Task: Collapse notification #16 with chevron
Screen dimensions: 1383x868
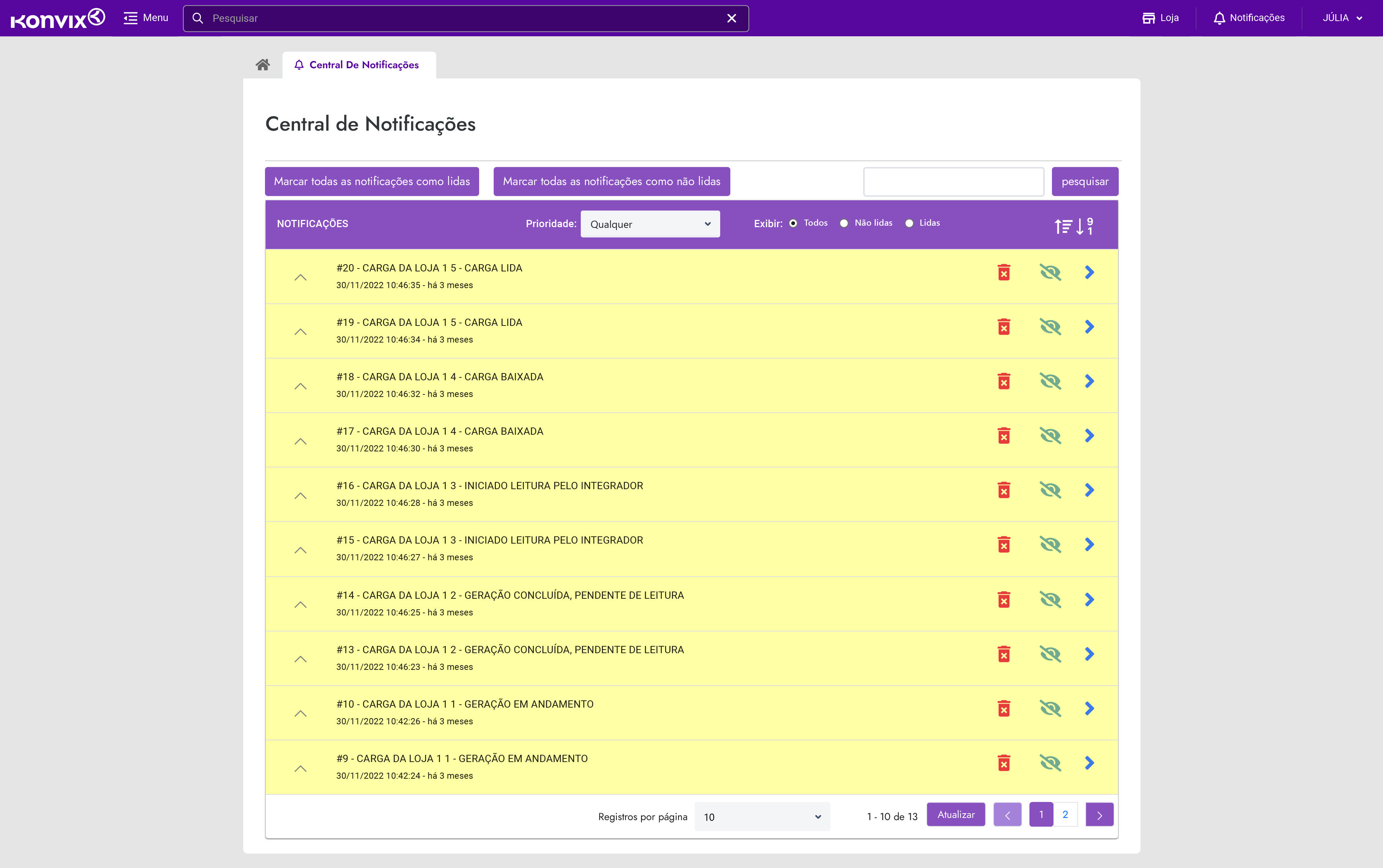Action: (x=300, y=496)
